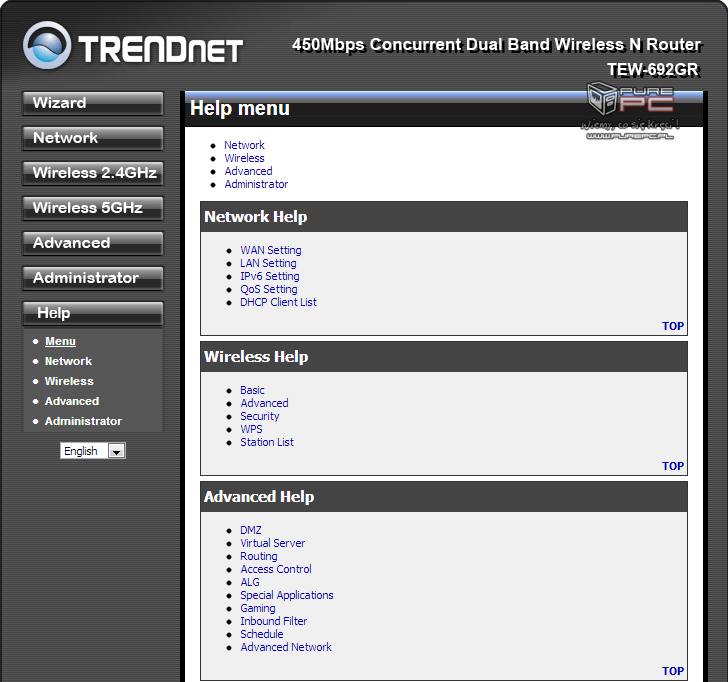The image size is (728, 682).
Task: Jump to TOP from Network Help section
Action: (673, 326)
